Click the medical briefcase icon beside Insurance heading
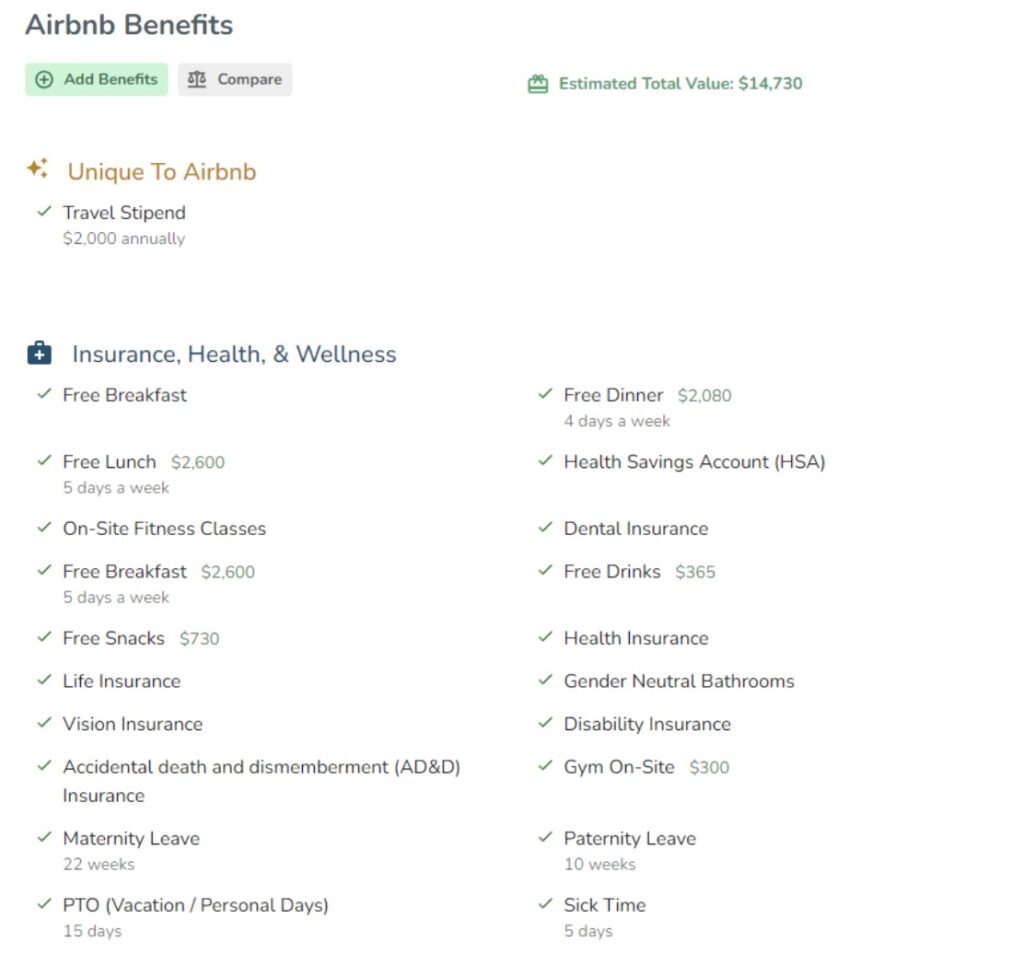 click(39, 353)
